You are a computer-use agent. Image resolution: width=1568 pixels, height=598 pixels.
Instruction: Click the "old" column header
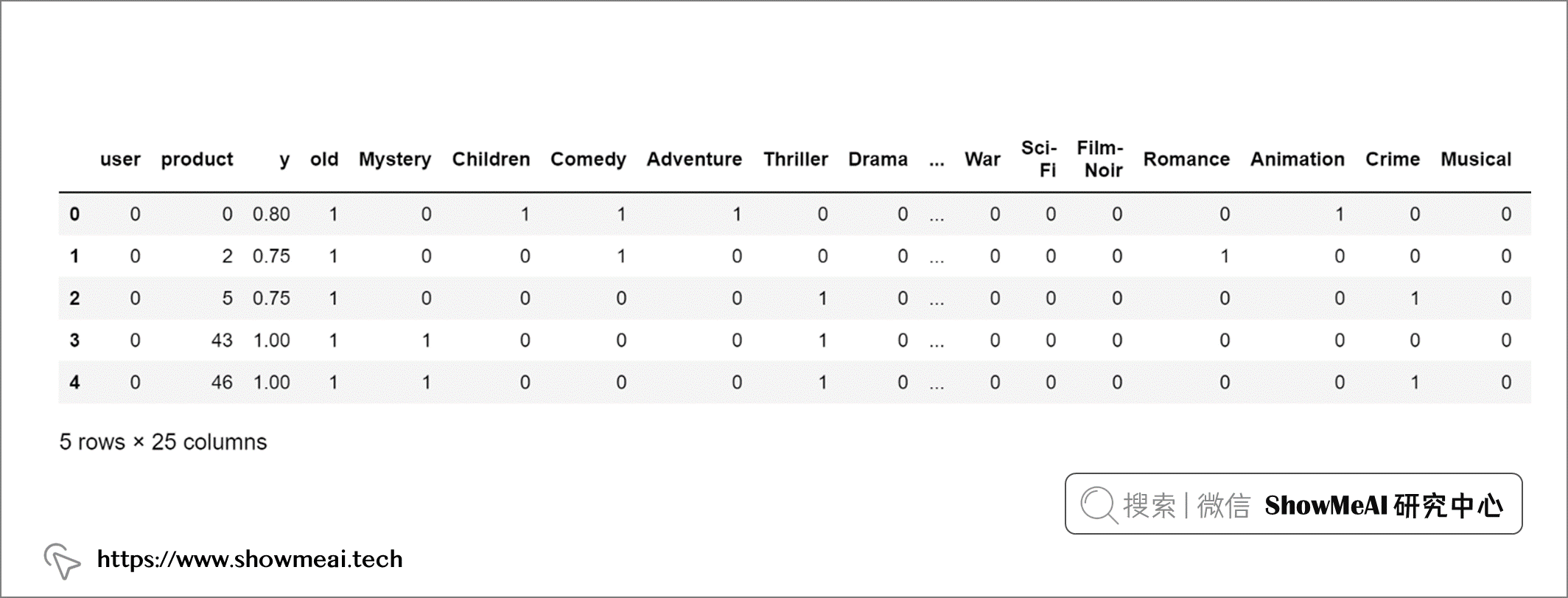(x=324, y=159)
